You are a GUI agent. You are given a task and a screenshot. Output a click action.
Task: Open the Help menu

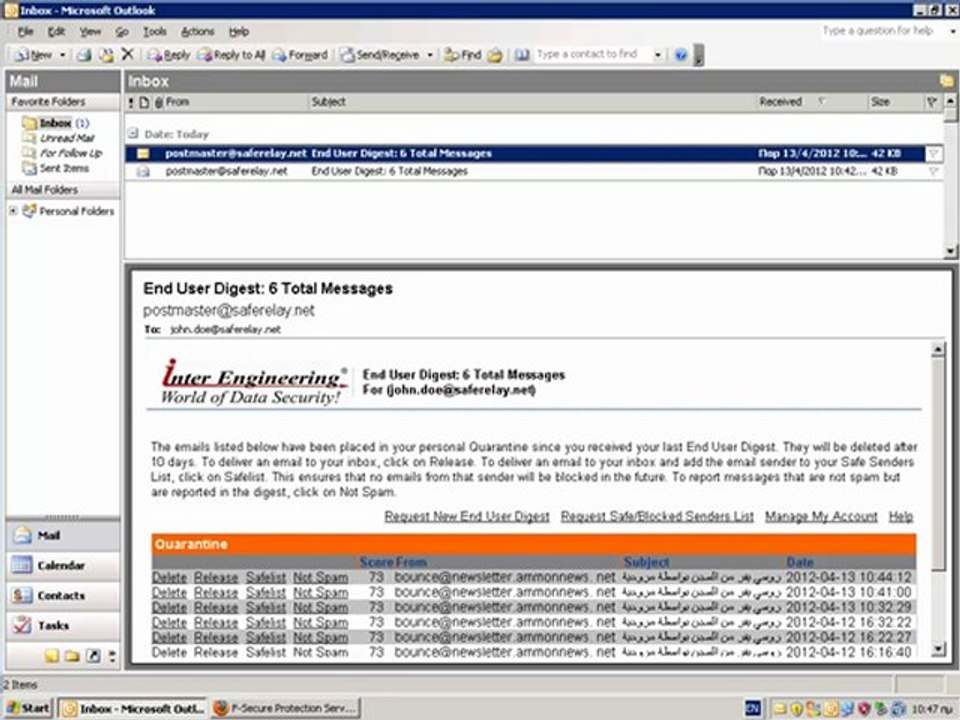pyautogui.click(x=239, y=32)
